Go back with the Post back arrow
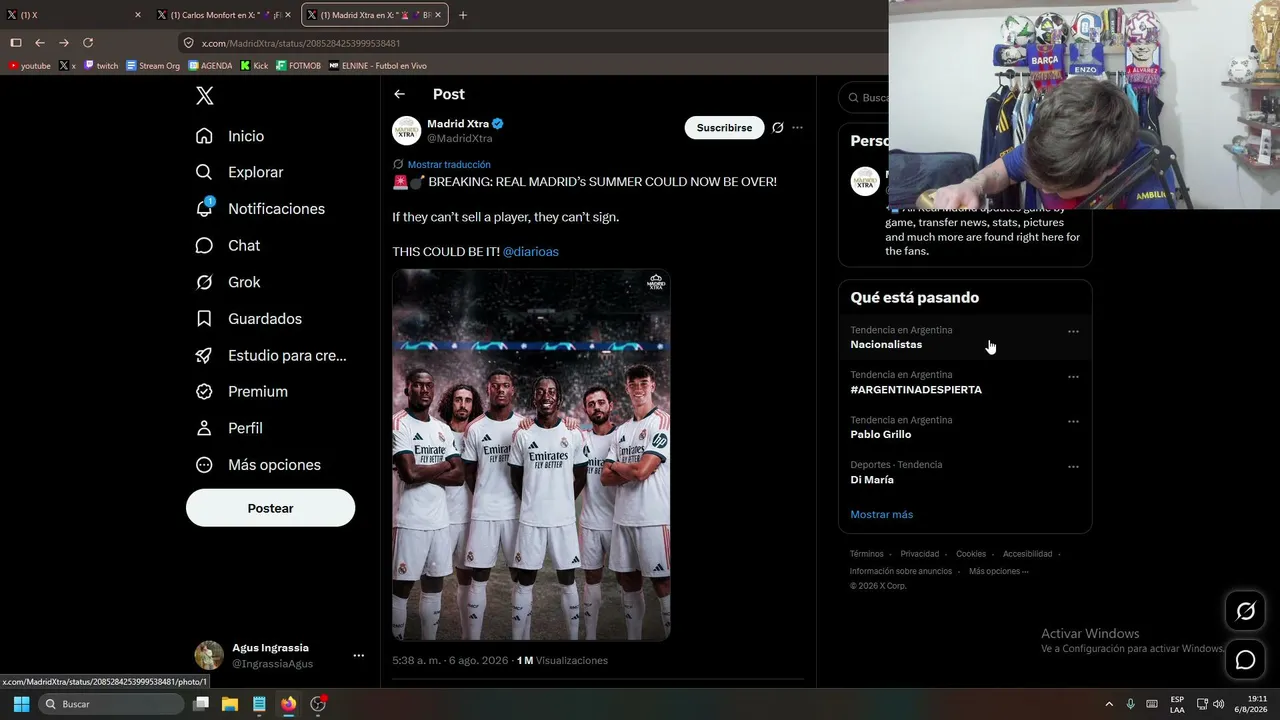Image resolution: width=1280 pixels, height=720 pixels. click(399, 94)
